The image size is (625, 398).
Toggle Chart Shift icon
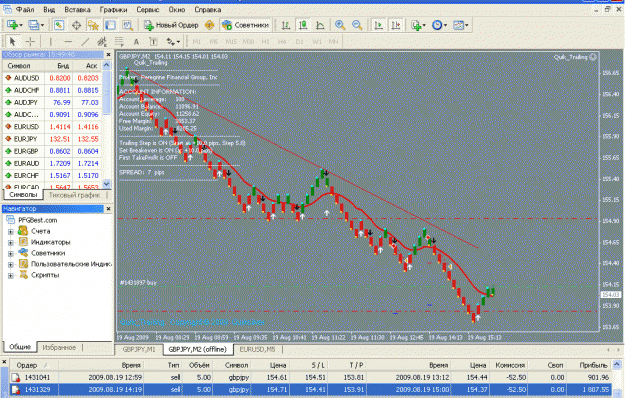pyautogui.click(x=395, y=25)
